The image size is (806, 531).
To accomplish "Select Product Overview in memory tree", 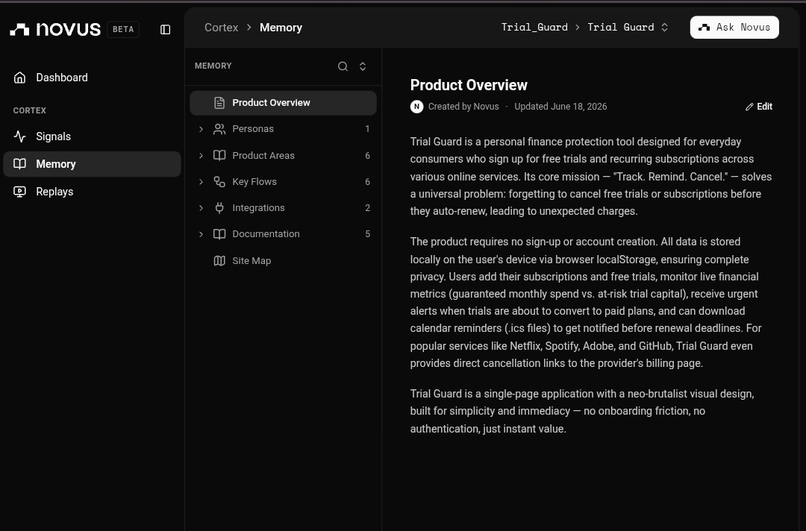I will [x=283, y=103].
